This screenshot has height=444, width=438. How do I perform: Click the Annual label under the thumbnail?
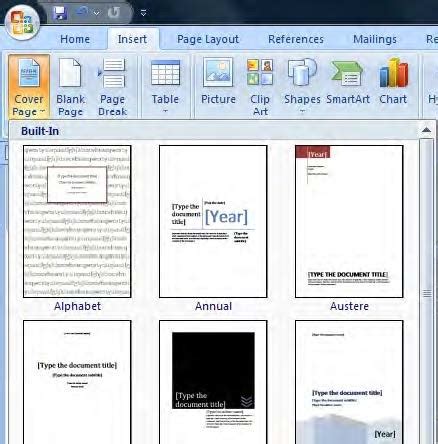pyautogui.click(x=213, y=306)
